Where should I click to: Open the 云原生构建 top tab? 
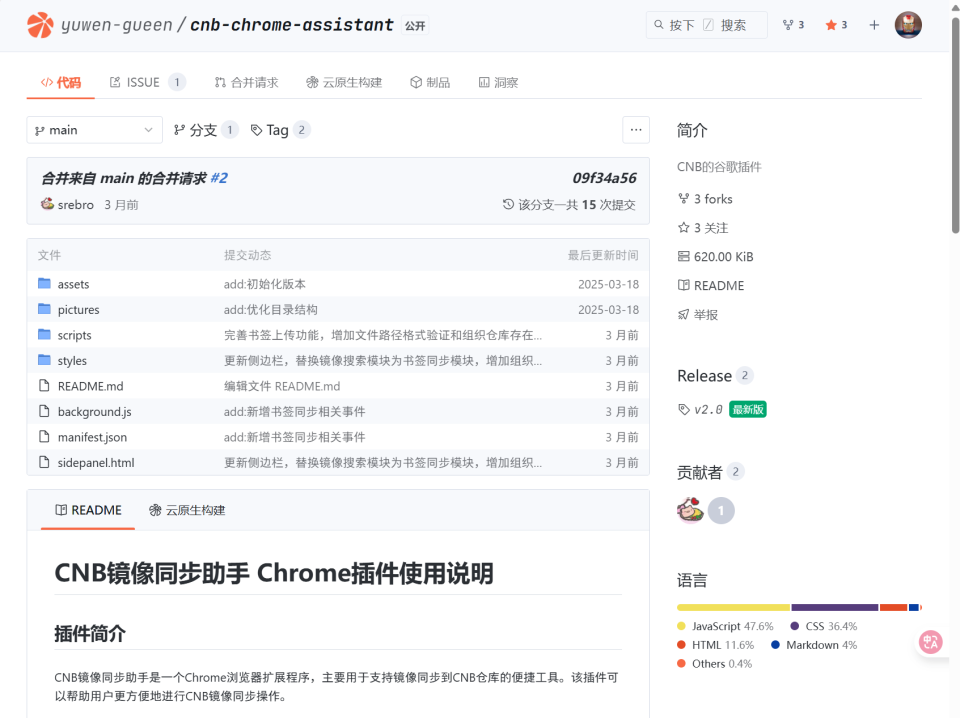pyautogui.click(x=343, y=82)
